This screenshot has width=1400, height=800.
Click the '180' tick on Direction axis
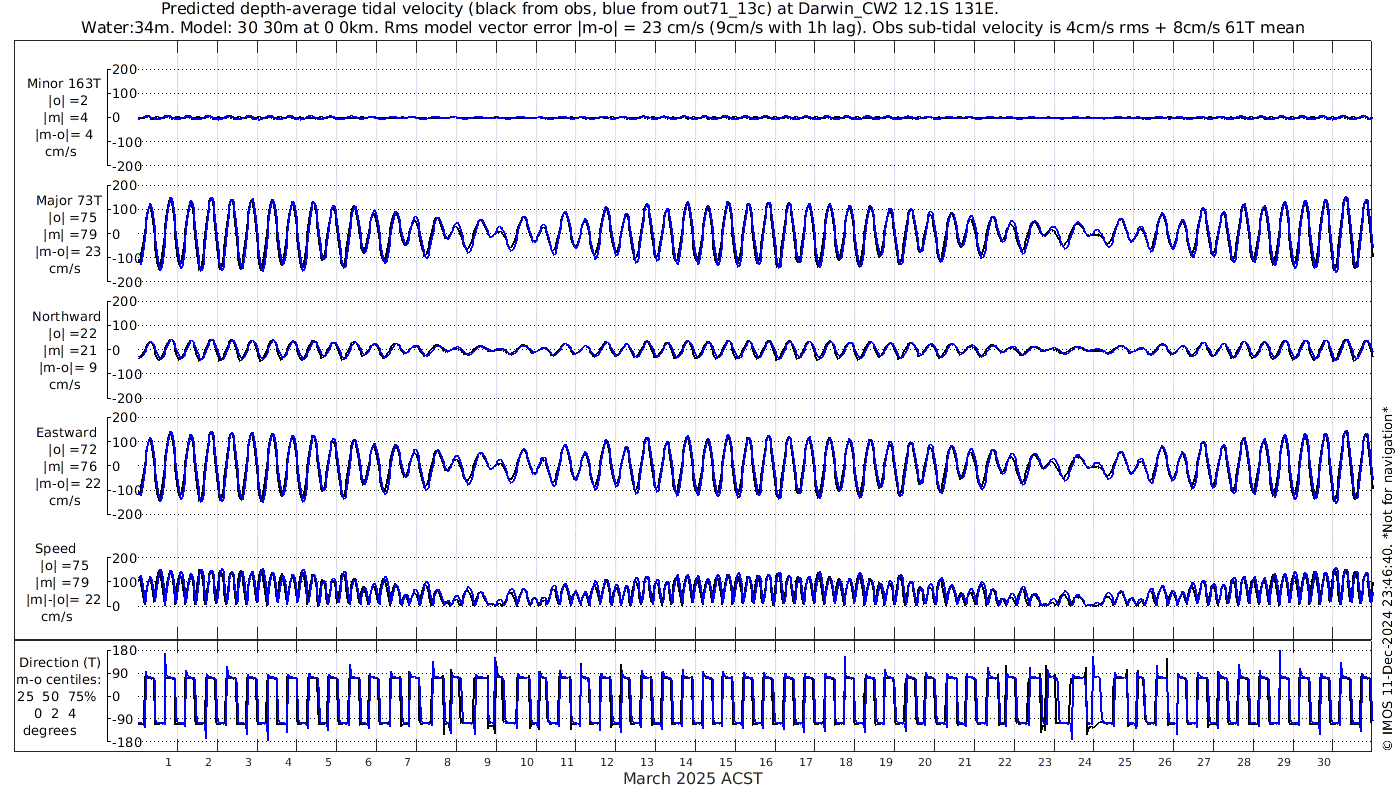click(123, 653)
